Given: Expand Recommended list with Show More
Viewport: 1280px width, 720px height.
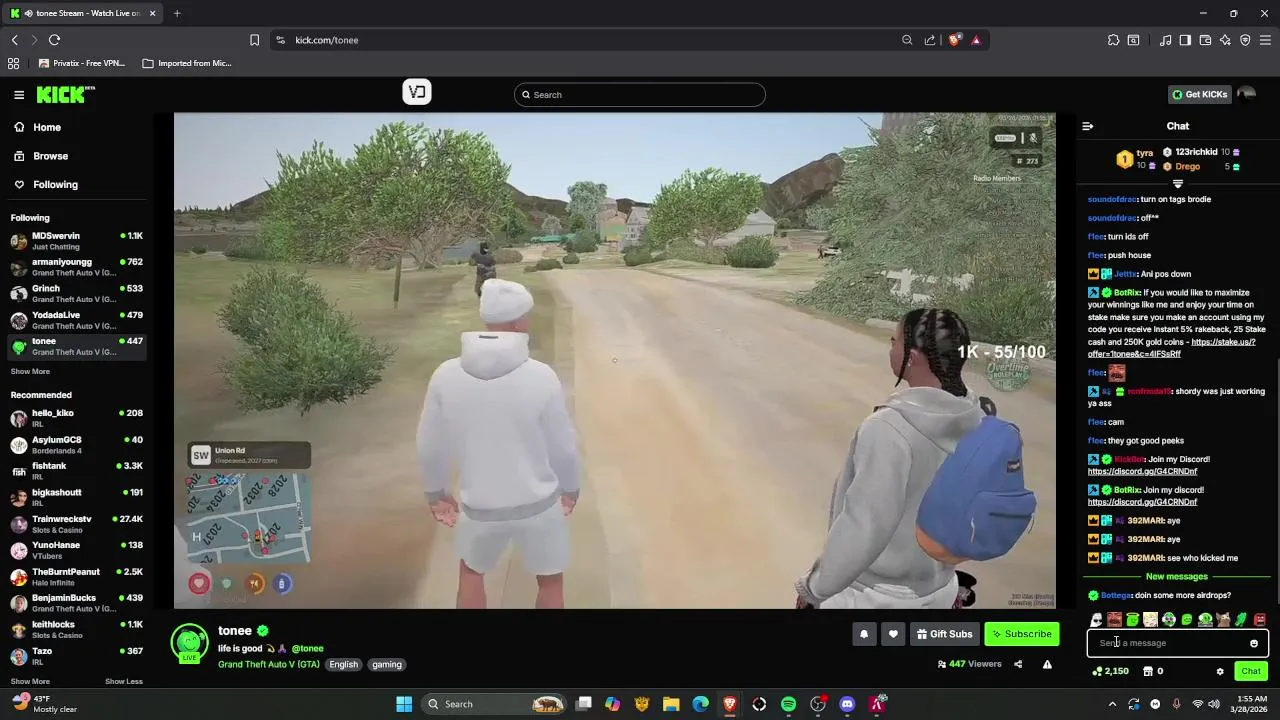Looking at the screenshot, I should point(30,681).
